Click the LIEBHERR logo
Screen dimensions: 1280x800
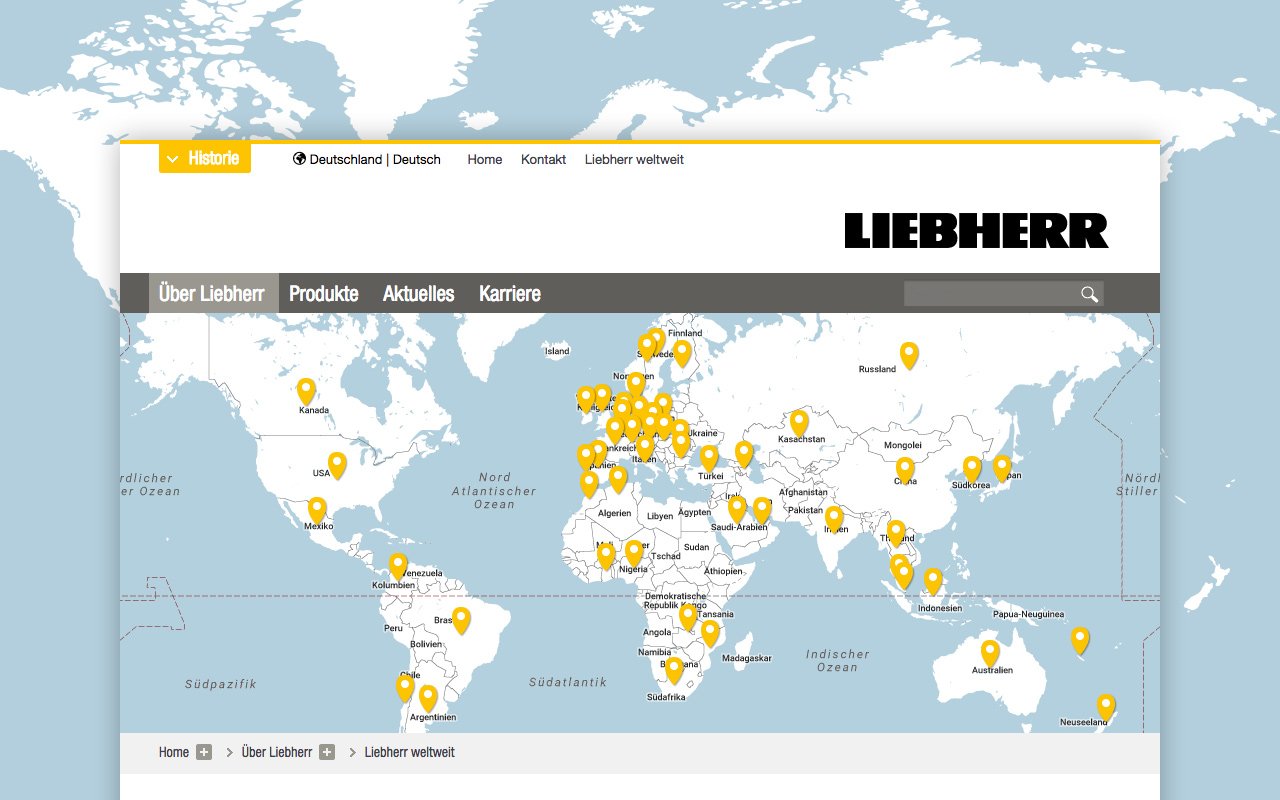[976, 231]
